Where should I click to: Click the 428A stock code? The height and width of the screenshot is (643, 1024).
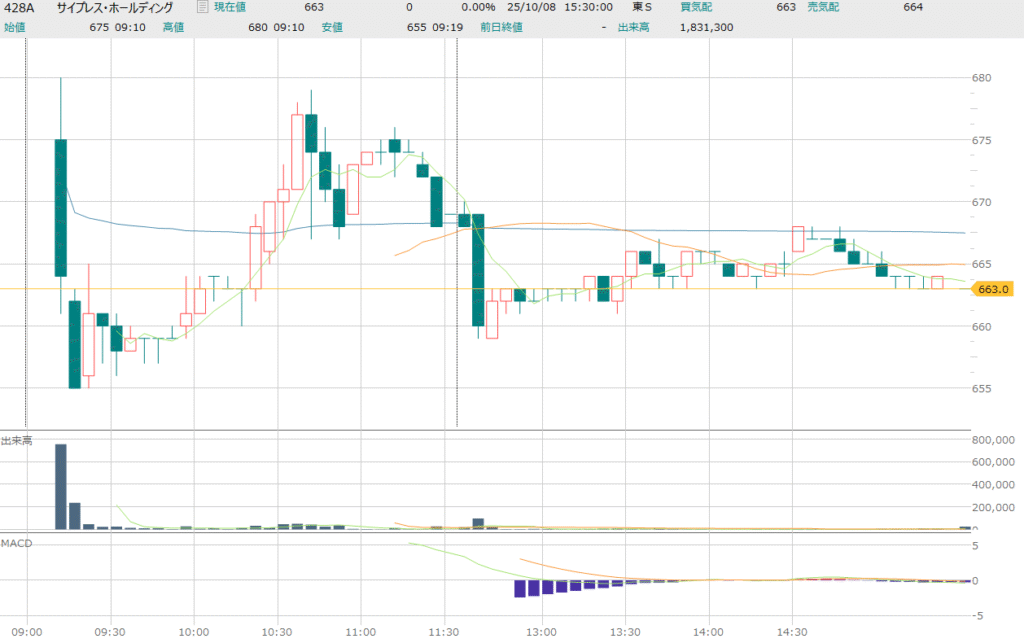[x=21, y=8]
